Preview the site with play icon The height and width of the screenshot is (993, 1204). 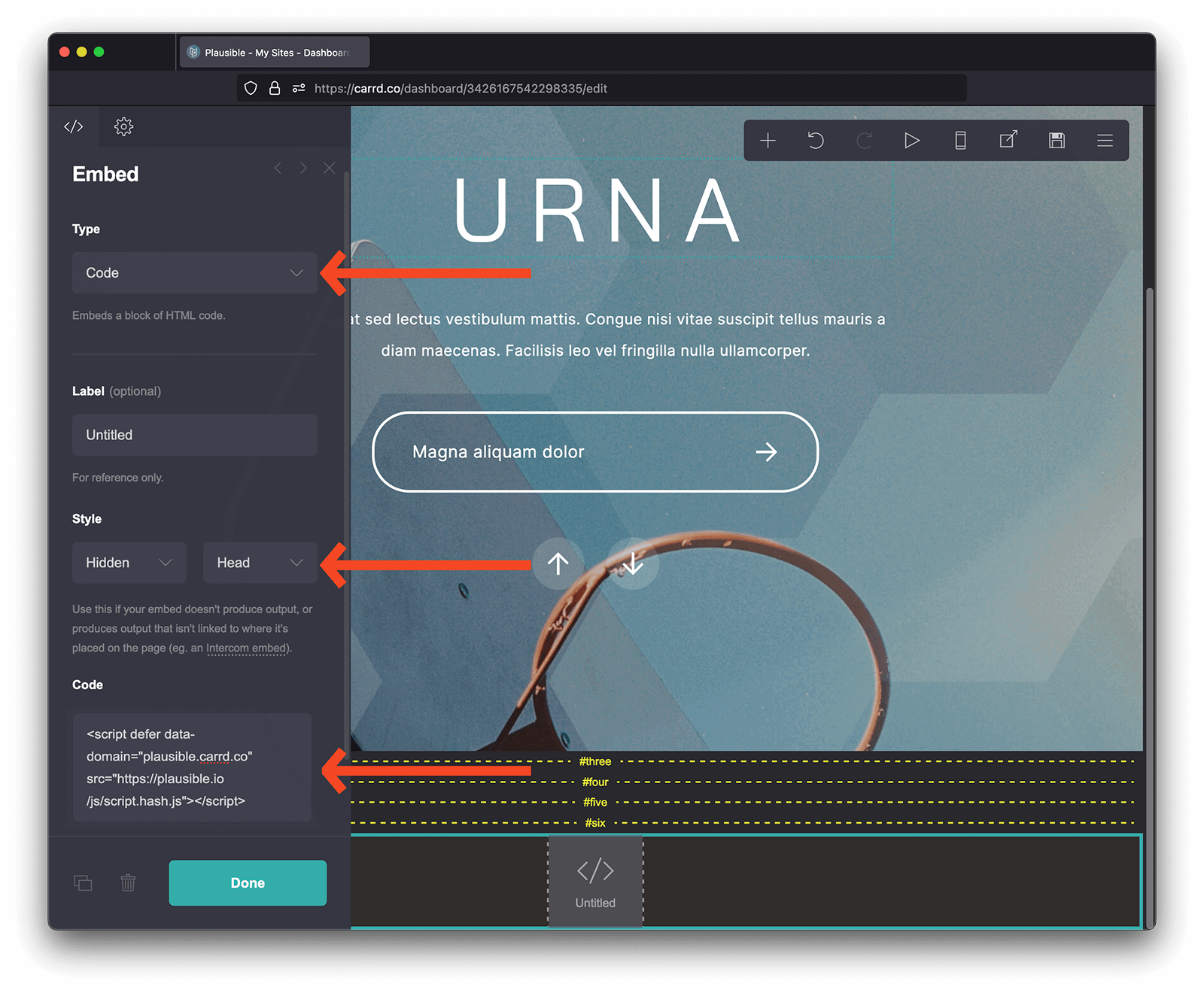coord(912,141)
